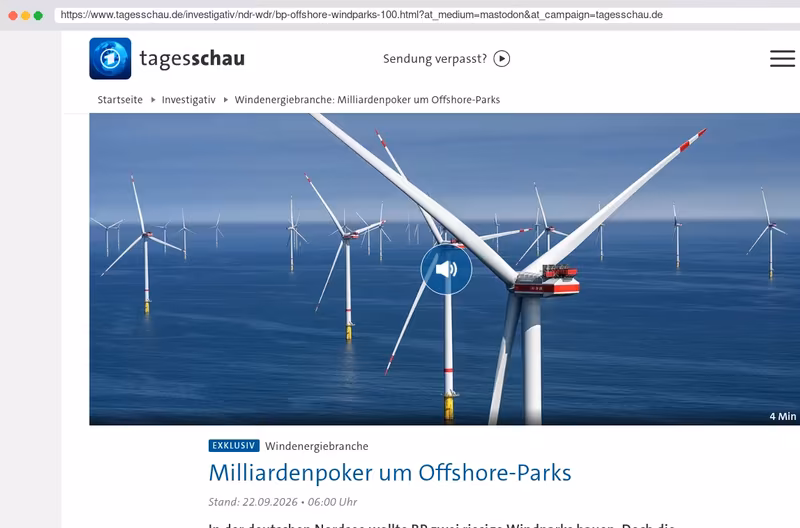This screenshot has height=528, width=800.
Task: Open the Milliardenpoker um Offshore-Parks headline
Action: 390,473
